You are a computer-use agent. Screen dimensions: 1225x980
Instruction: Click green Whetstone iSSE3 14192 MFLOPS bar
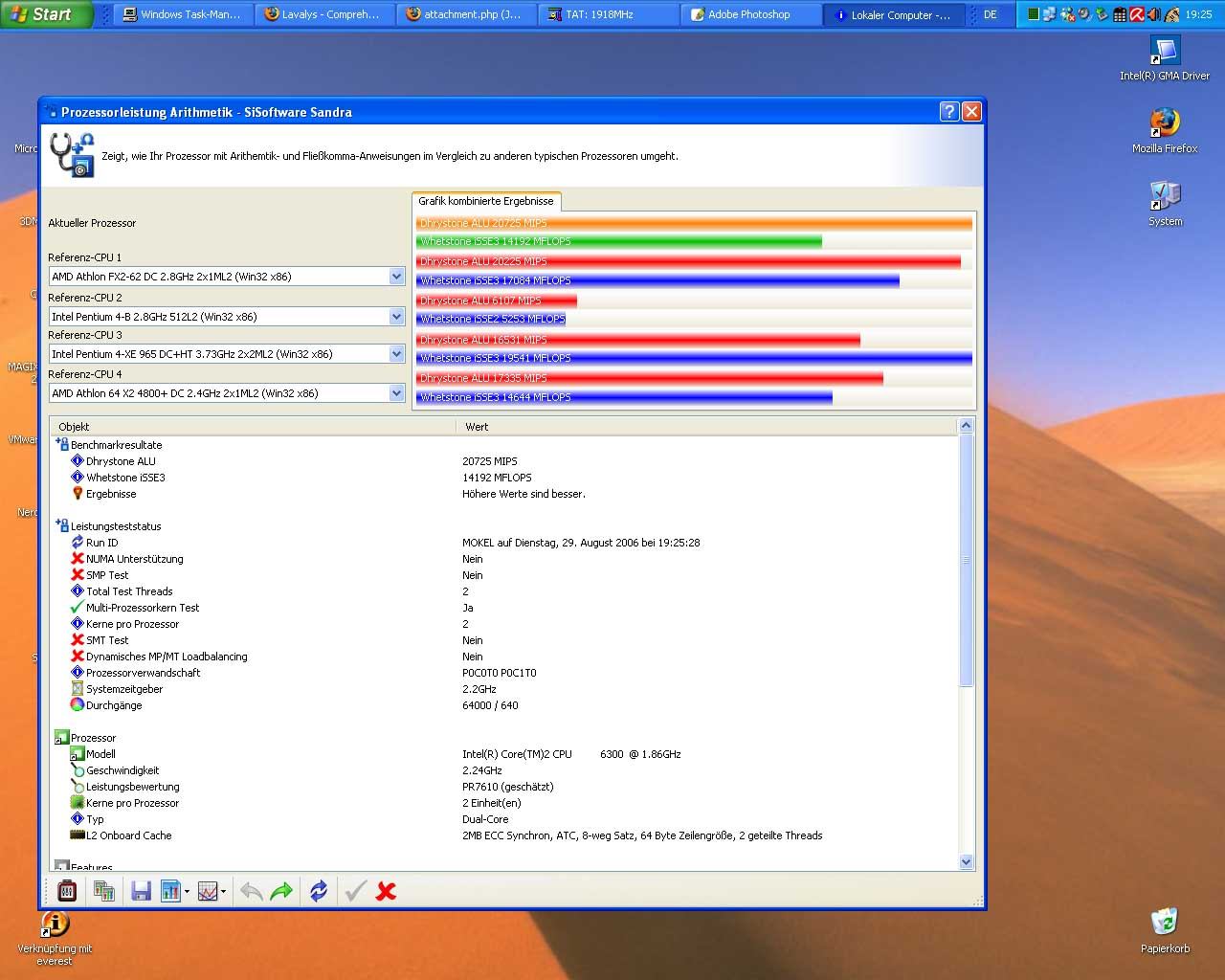[619, 241]
